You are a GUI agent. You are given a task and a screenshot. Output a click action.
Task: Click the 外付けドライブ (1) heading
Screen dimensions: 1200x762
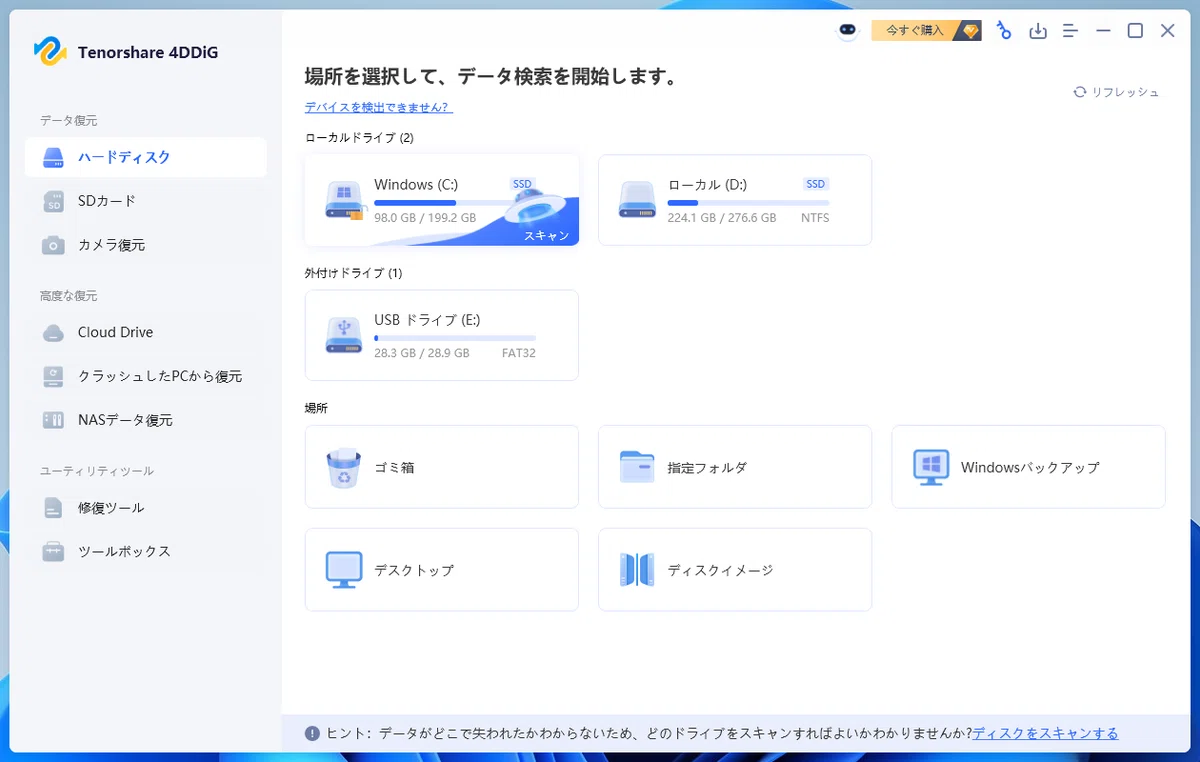tap(353, 273)
